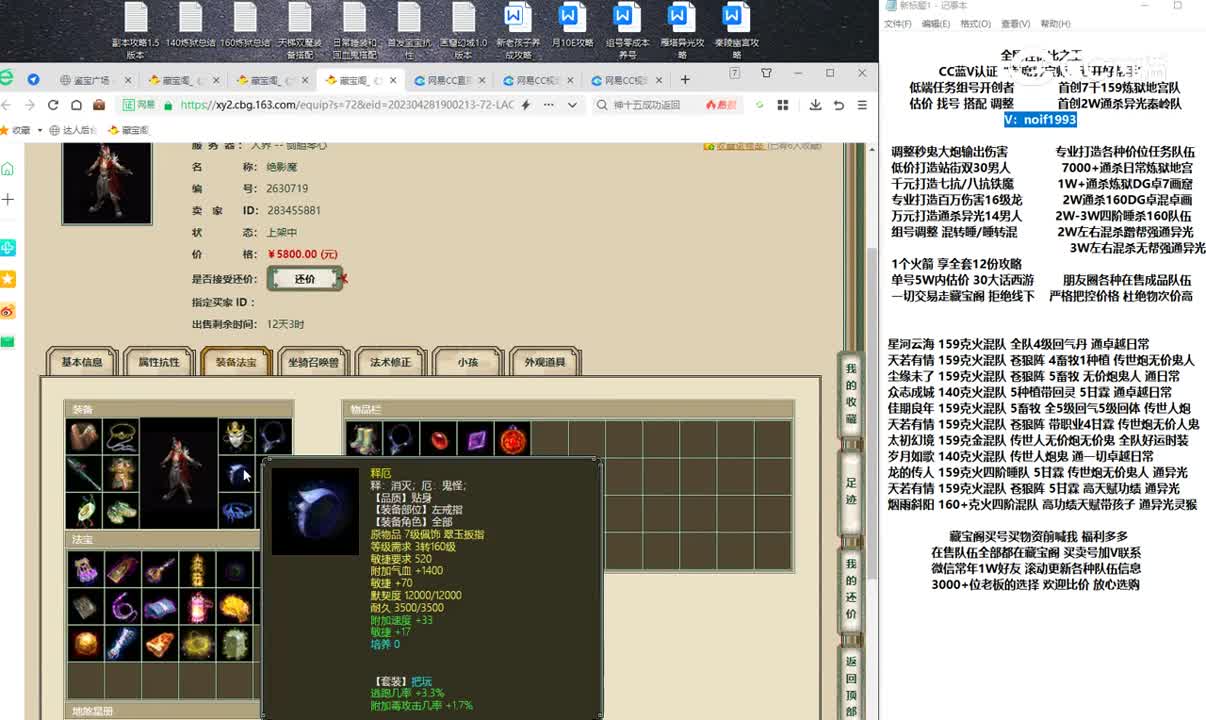Select the green jade pendant equipment icon
The height and width of the screenshot is (720, 1206).
click(x=84, y=511)
